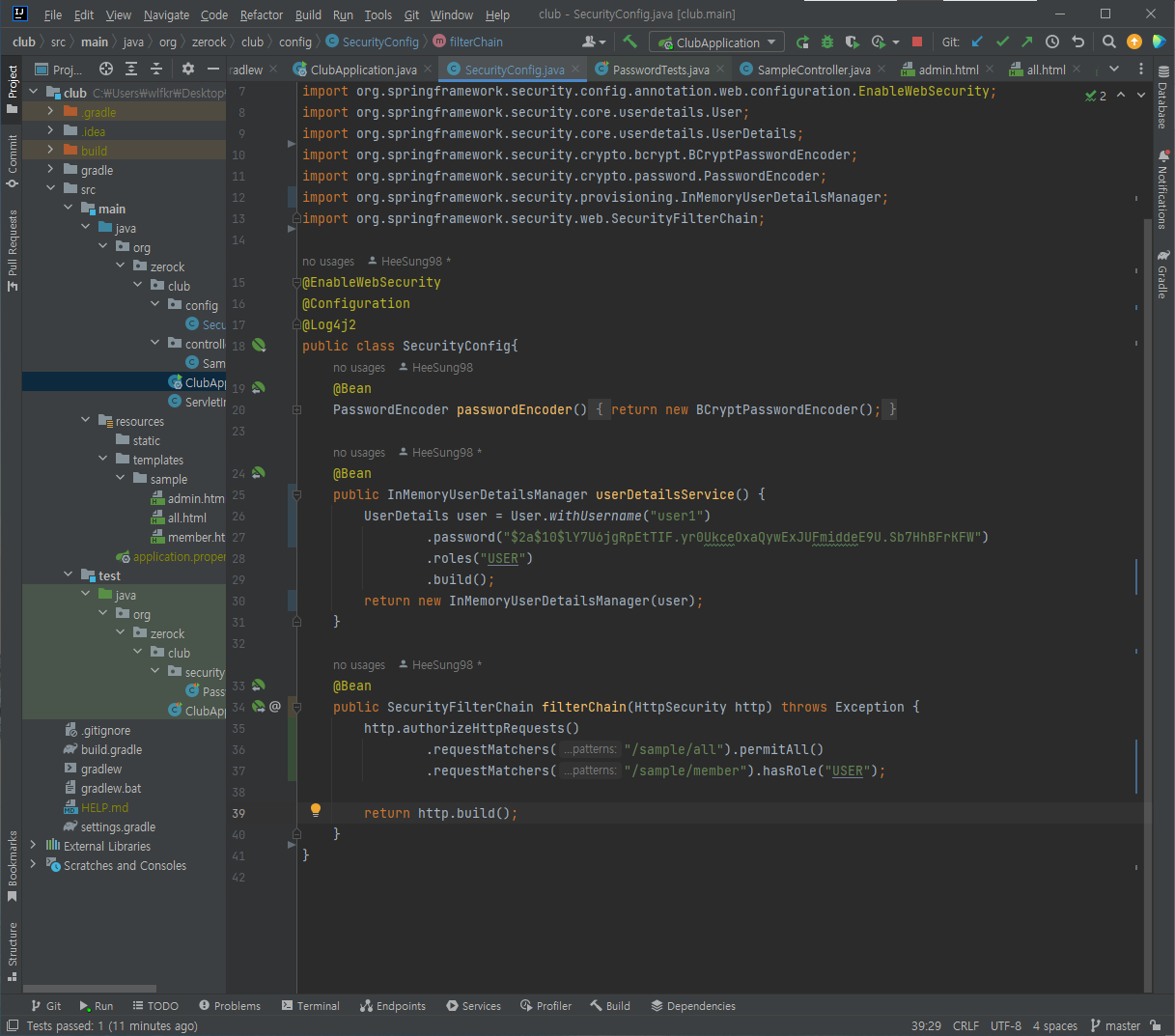Toggle the Structure tool window
Screen dimensions: 1175x1036
tap(12, 951)
